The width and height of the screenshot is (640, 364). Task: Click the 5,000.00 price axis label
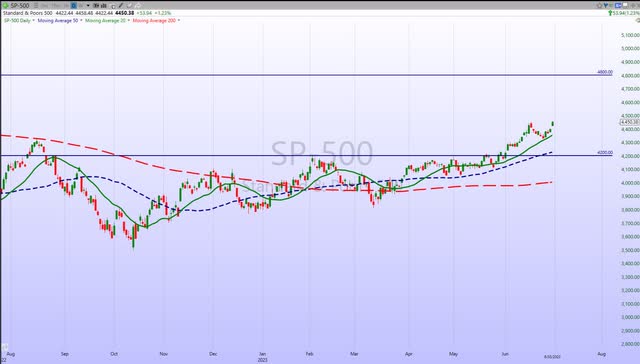click(x=630, y=49)
